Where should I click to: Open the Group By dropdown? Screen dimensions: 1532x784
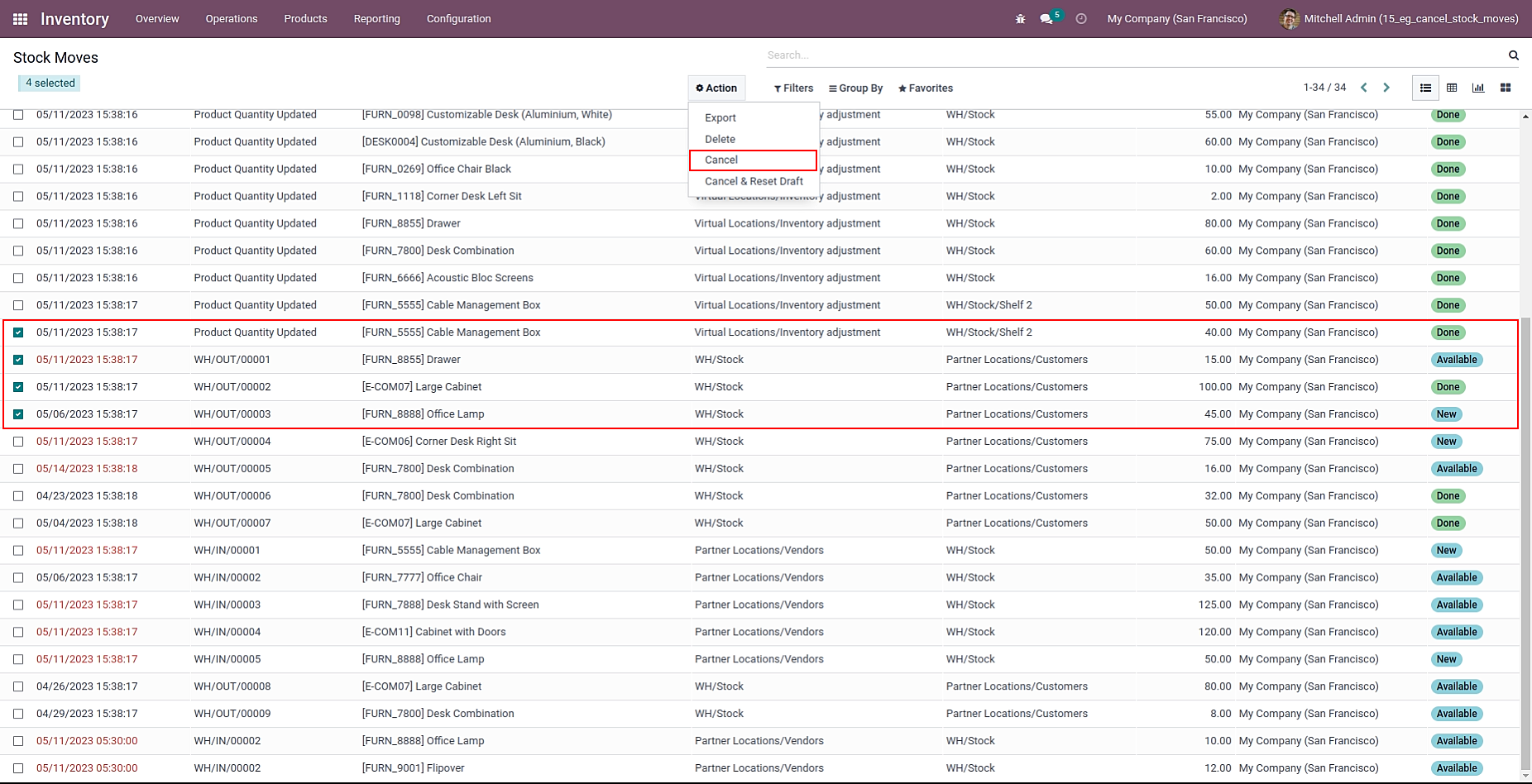(856, 88)
